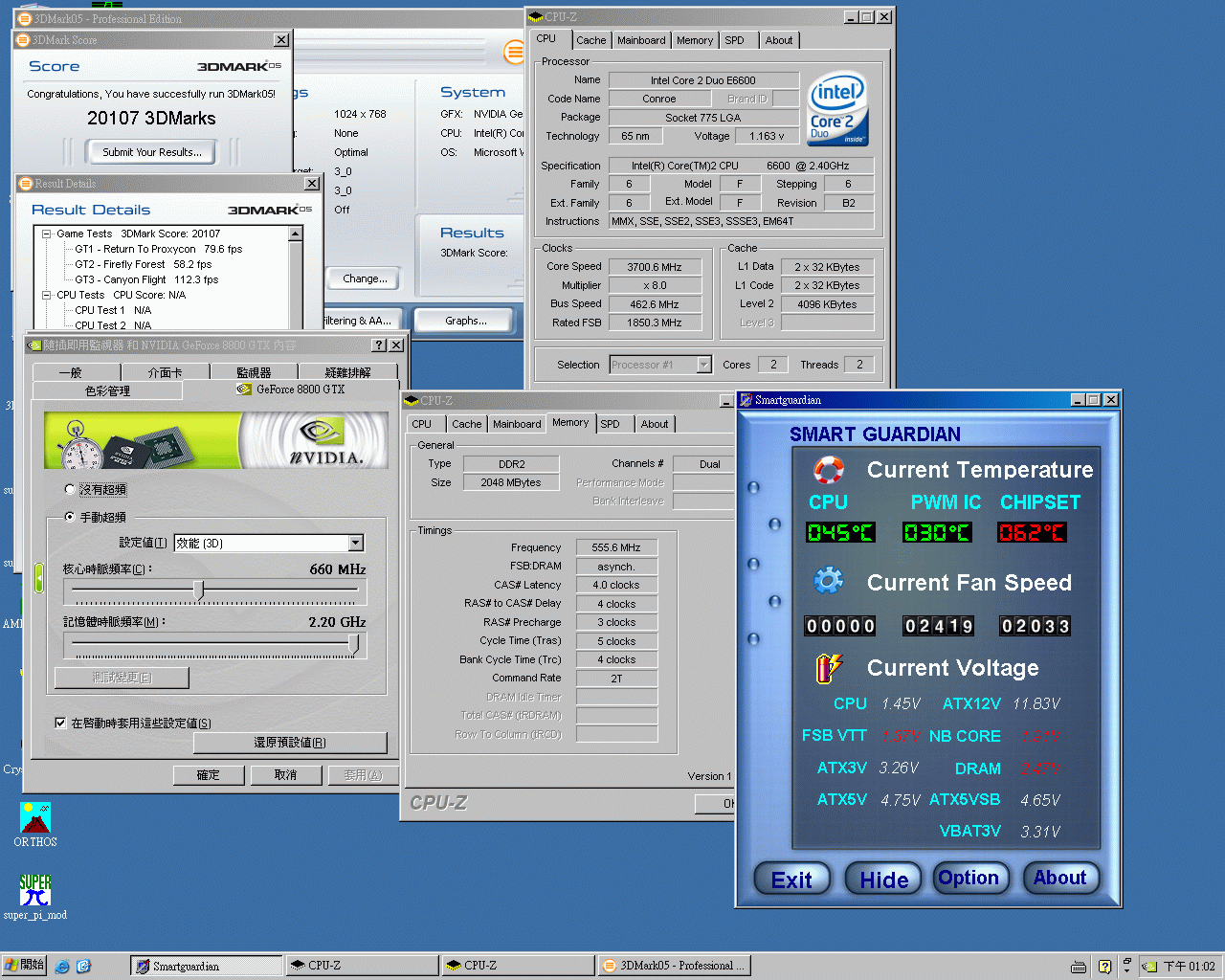
Task: Click the 3DMark Score window title icon
Action: coord(23,40)
